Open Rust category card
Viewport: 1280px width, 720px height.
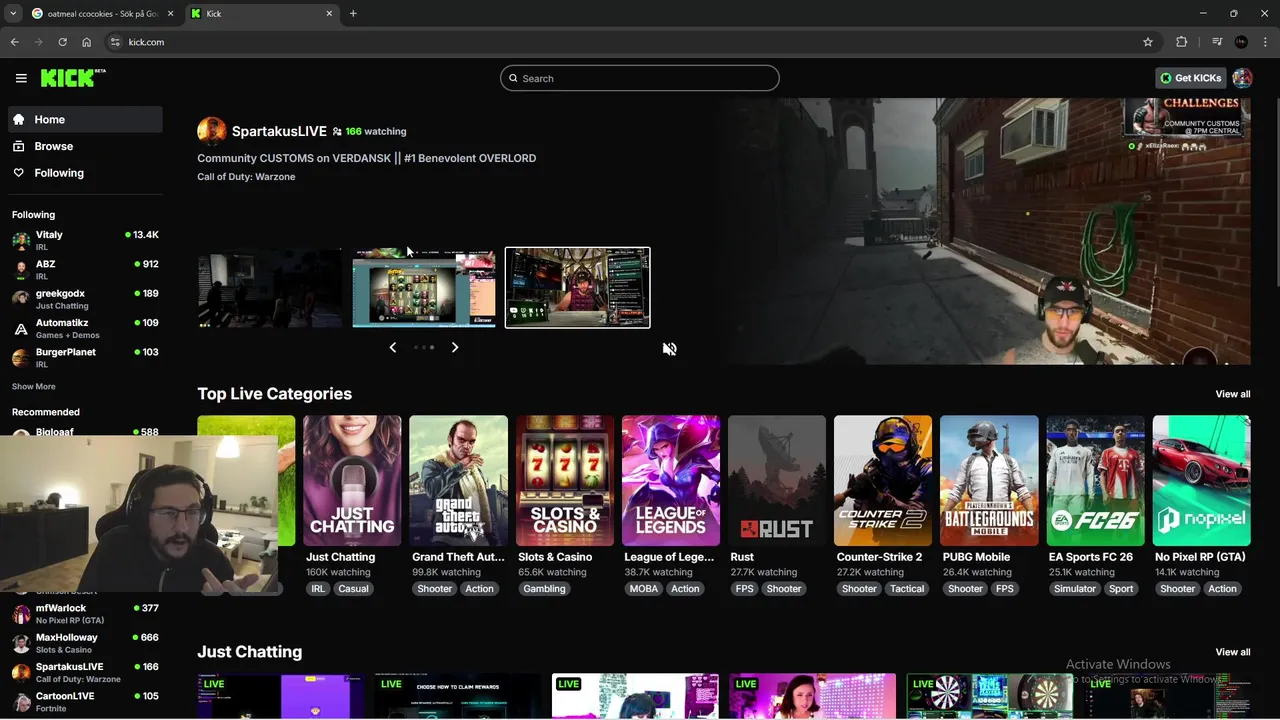coord(777,481)
